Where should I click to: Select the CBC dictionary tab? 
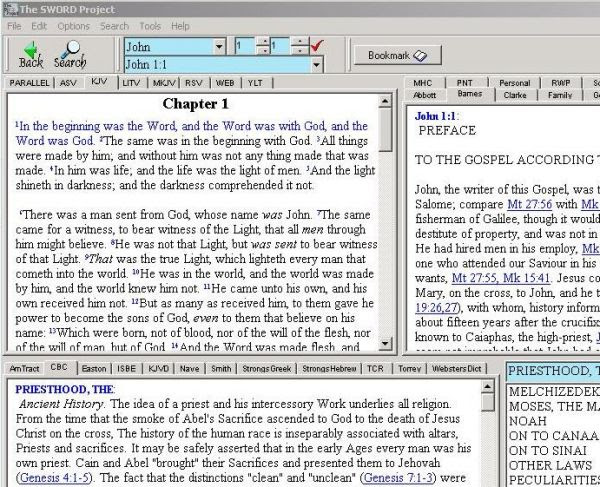click(59, 367)
